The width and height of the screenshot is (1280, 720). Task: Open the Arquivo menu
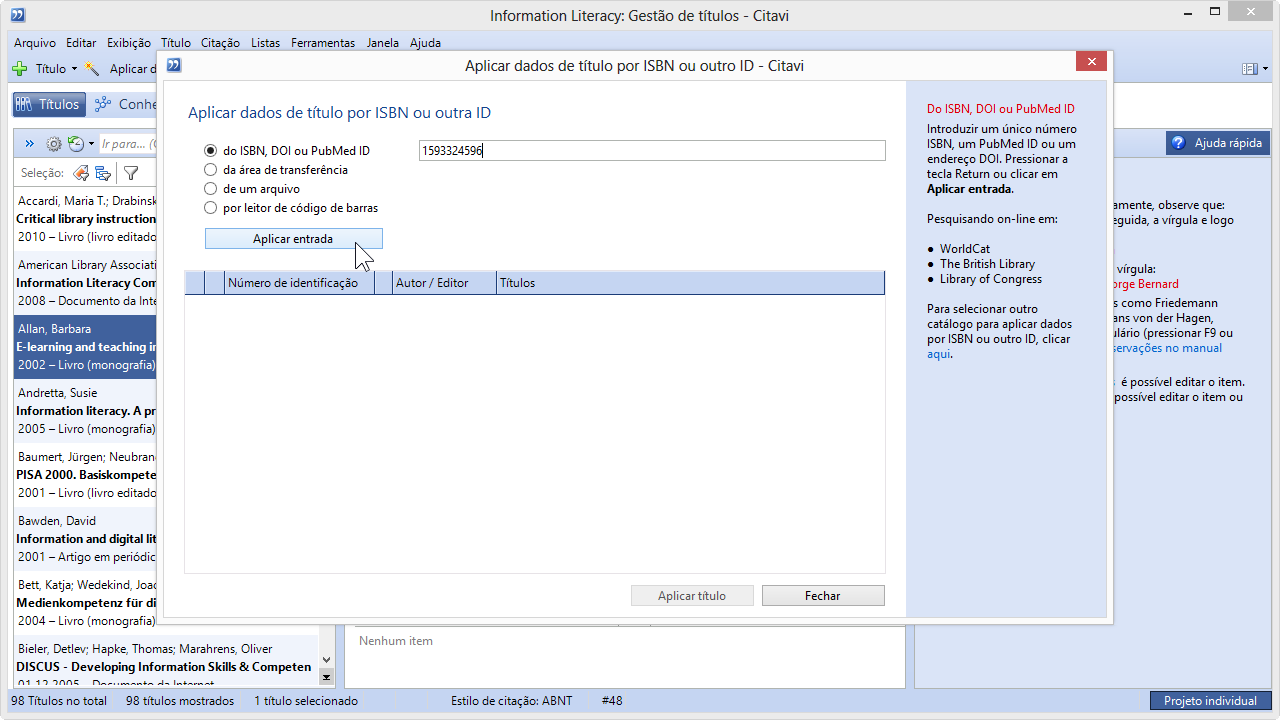pos(35,43)
